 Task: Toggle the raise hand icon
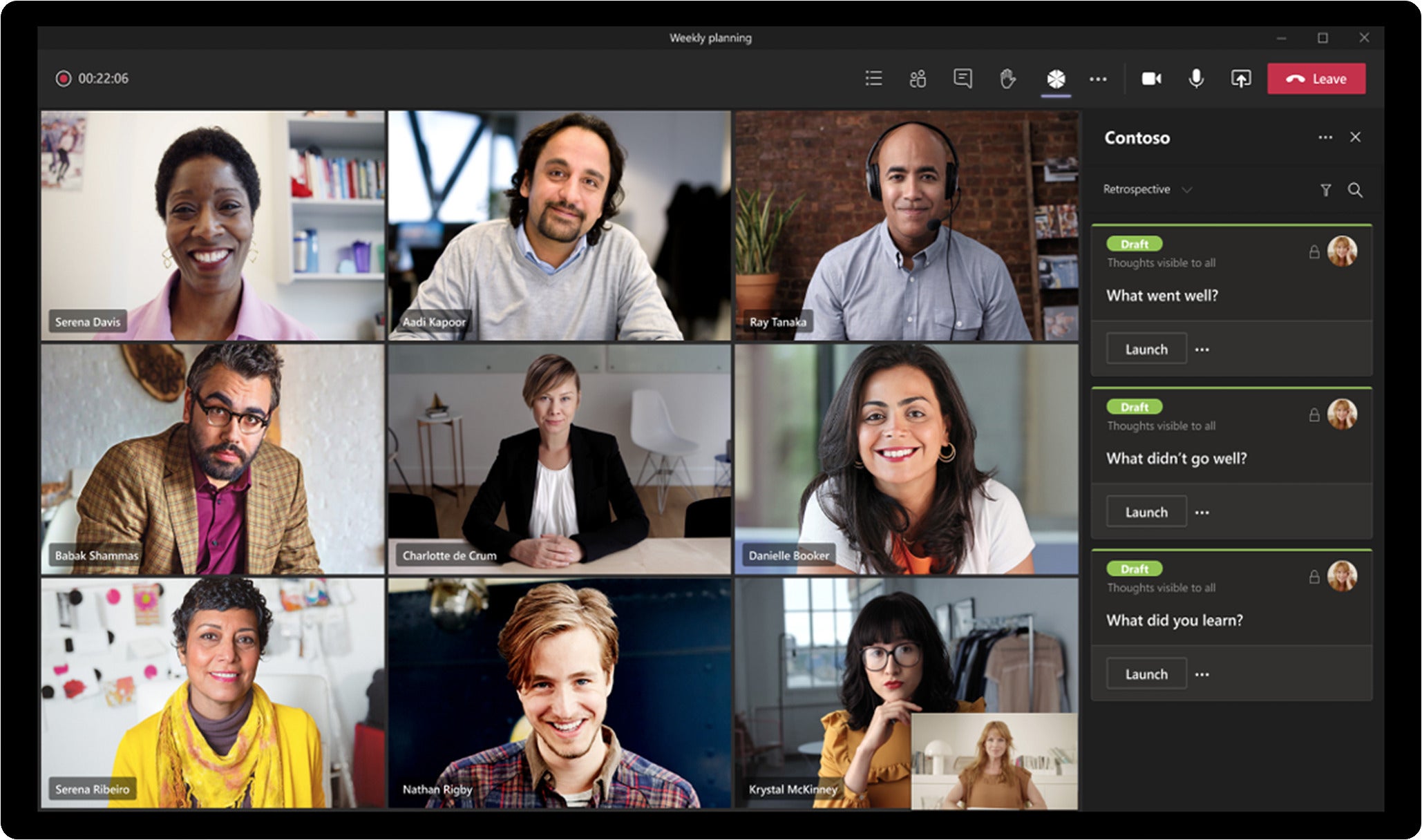tap(1009, 79)
